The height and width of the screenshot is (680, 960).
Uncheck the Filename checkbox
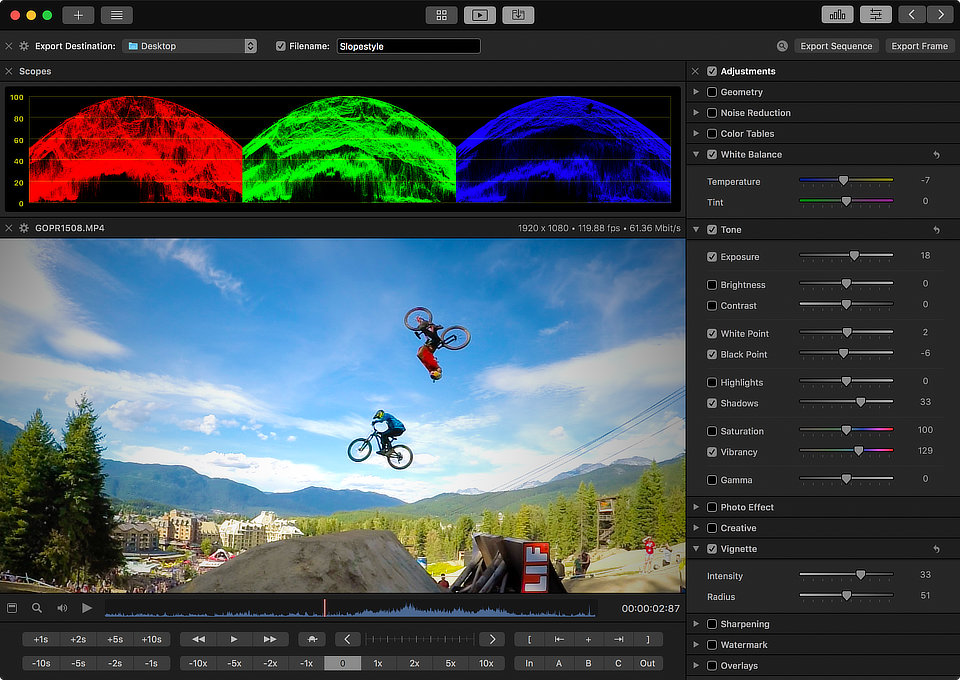281,46
